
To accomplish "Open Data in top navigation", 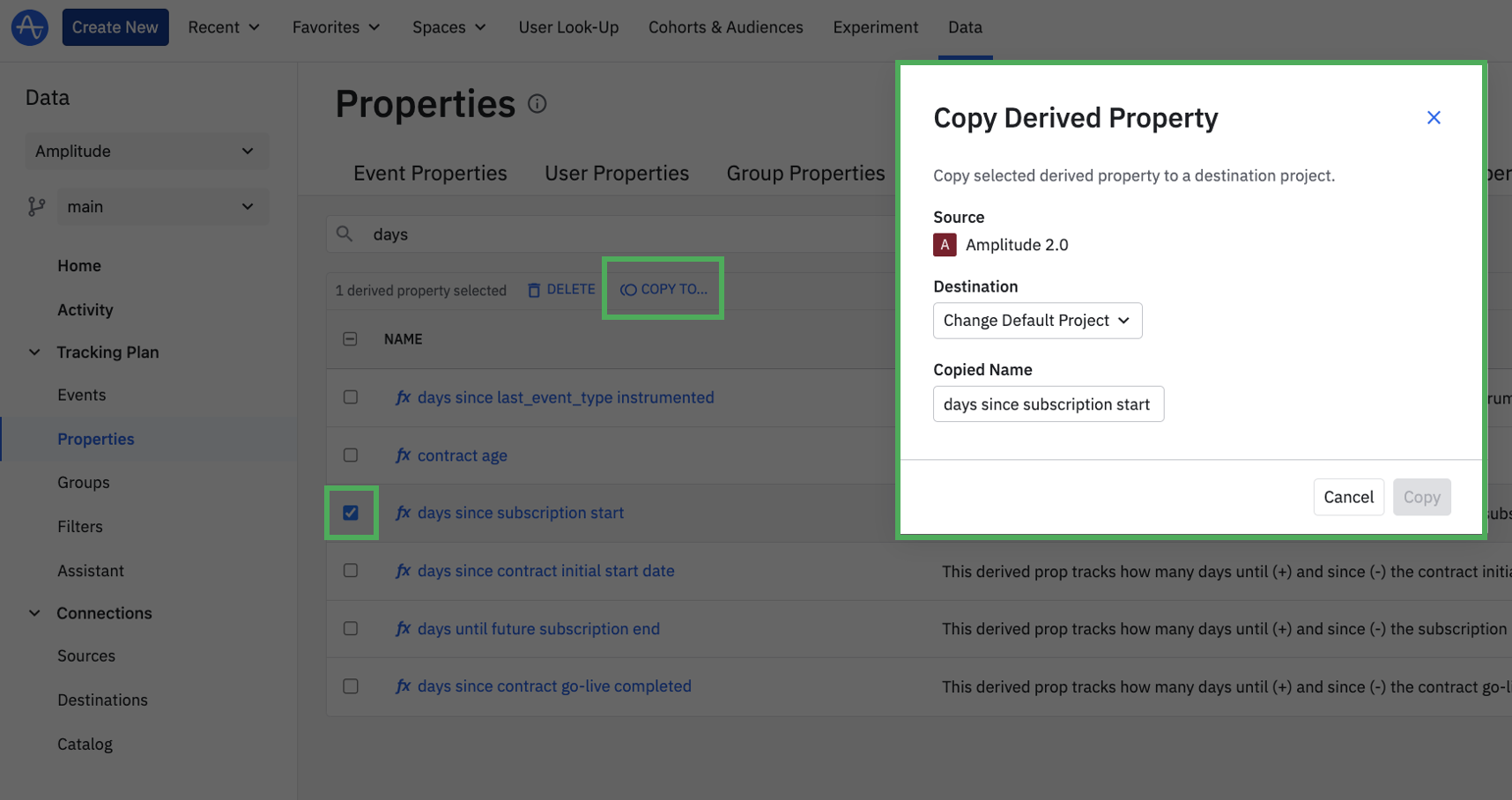I will pyautogui.click(x=965, y=27).
